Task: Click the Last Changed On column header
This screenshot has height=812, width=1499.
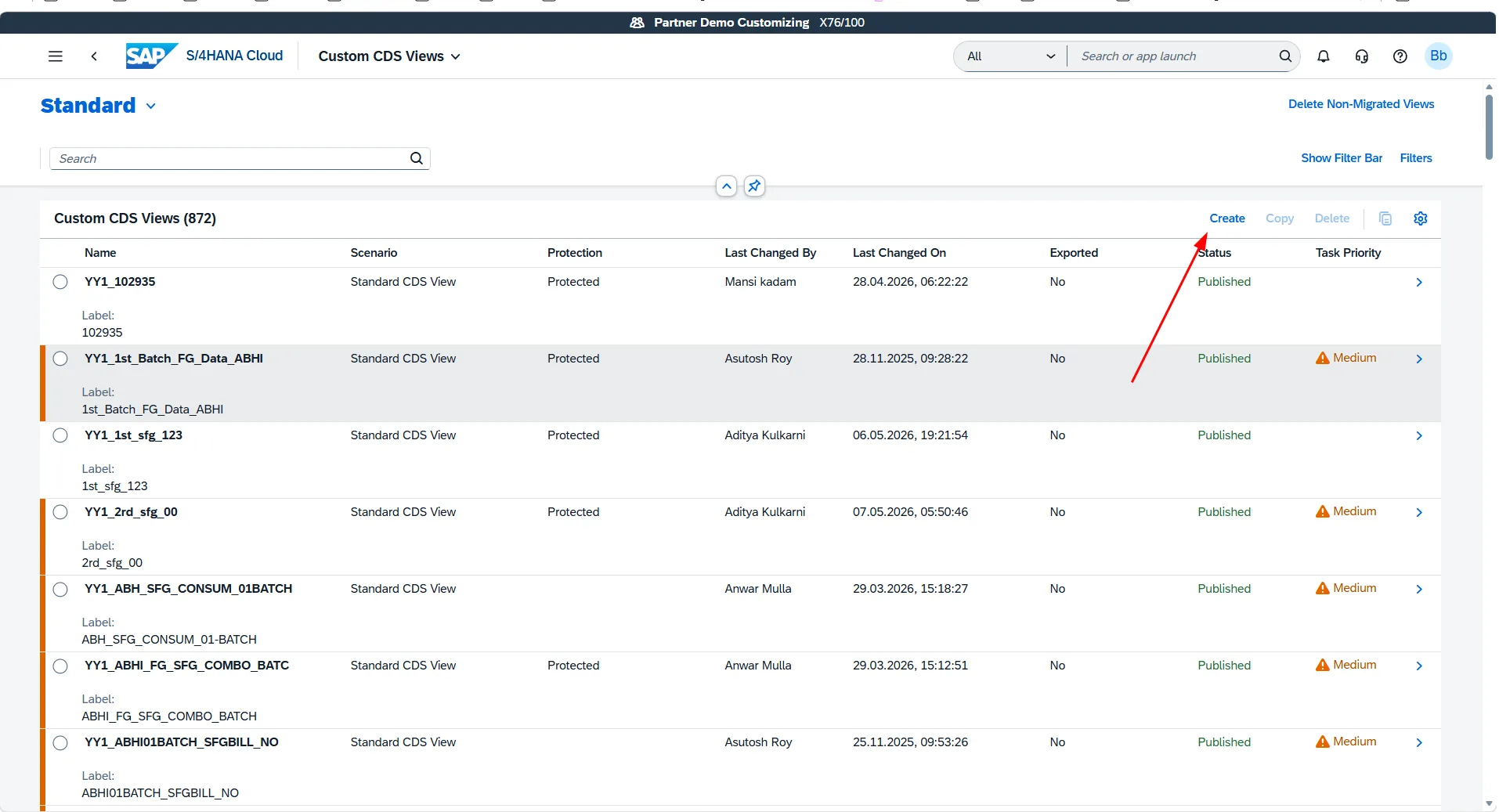Action: click(899, 253)
